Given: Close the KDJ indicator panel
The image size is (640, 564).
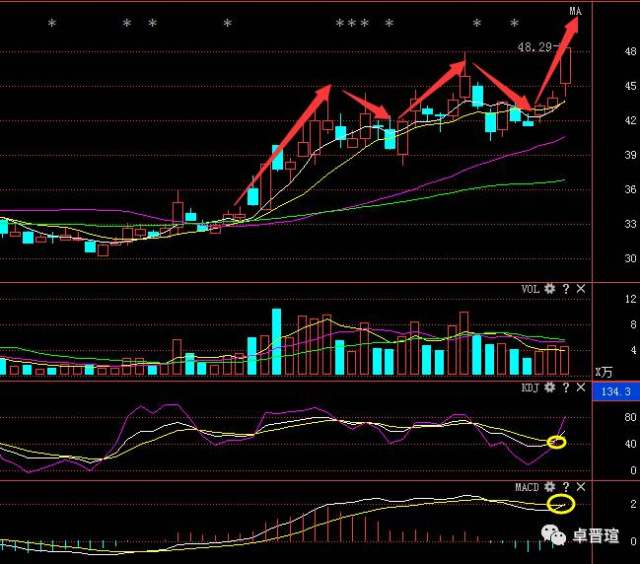Looking at the screenshot, I should 581,387.
